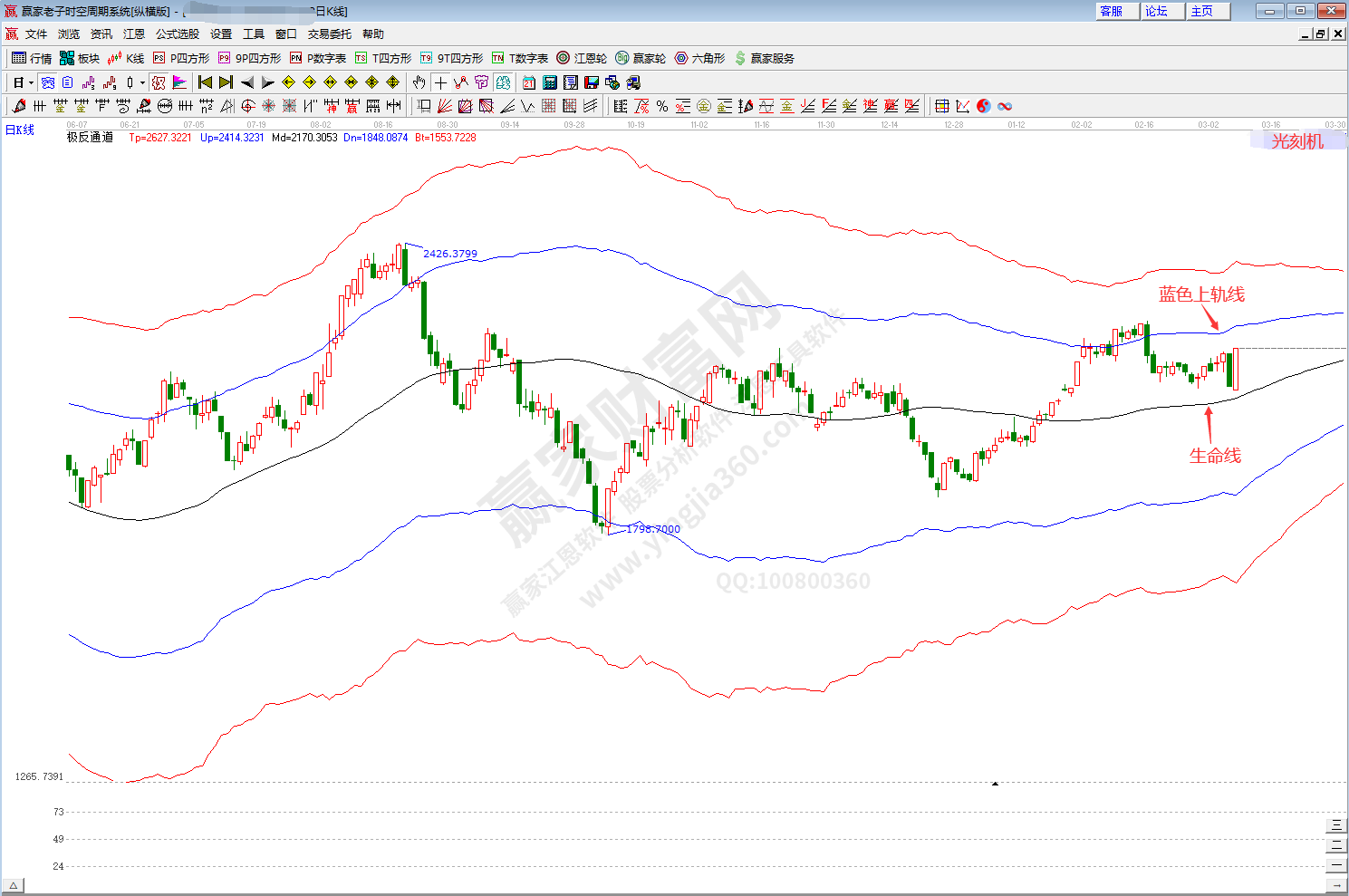Open the candlestick style dropdown arrow
Screen dimensions: 1349x896
click(142, 82)
